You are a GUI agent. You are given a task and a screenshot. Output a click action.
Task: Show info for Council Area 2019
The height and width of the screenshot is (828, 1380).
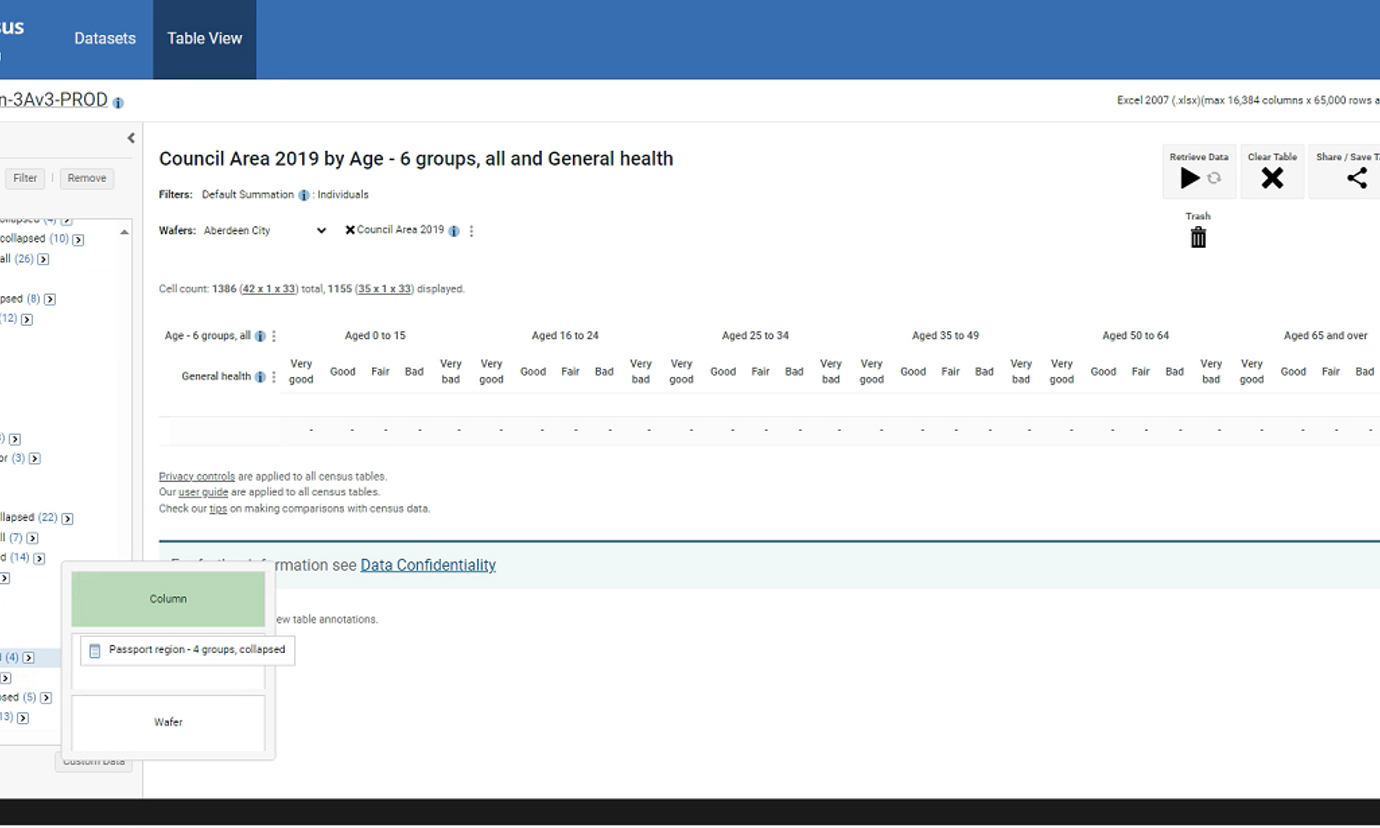[x=454, y=231]
